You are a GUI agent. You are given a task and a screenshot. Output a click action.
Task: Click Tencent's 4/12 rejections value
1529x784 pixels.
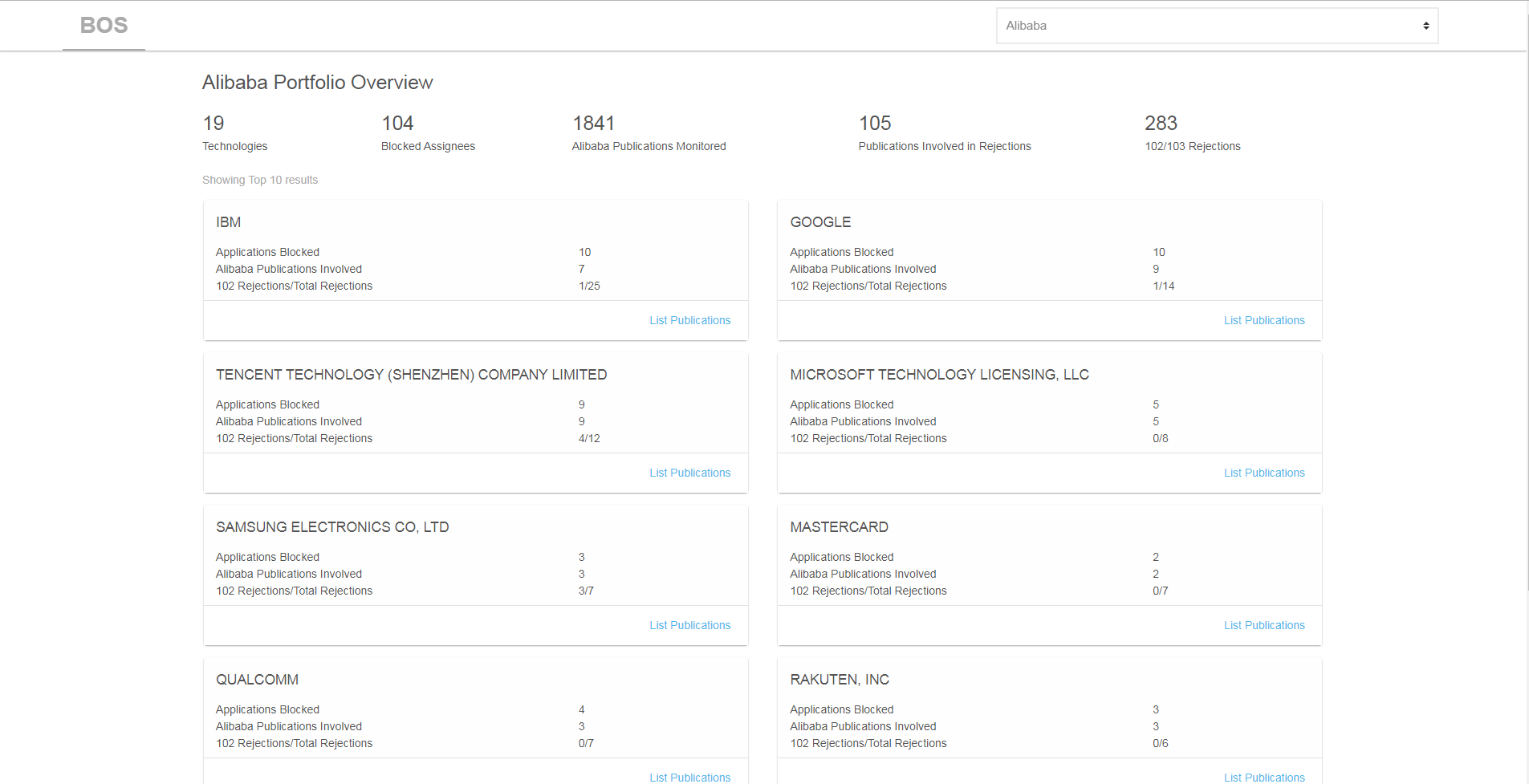(x=589, y=438)
